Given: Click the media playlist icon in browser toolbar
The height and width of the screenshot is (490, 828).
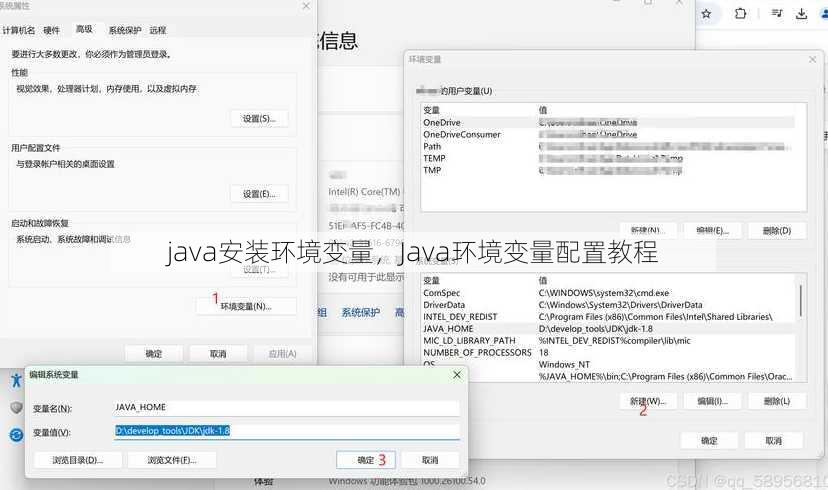Looking at the screenshot, I should pyautogui.click(x=777, y=13).
